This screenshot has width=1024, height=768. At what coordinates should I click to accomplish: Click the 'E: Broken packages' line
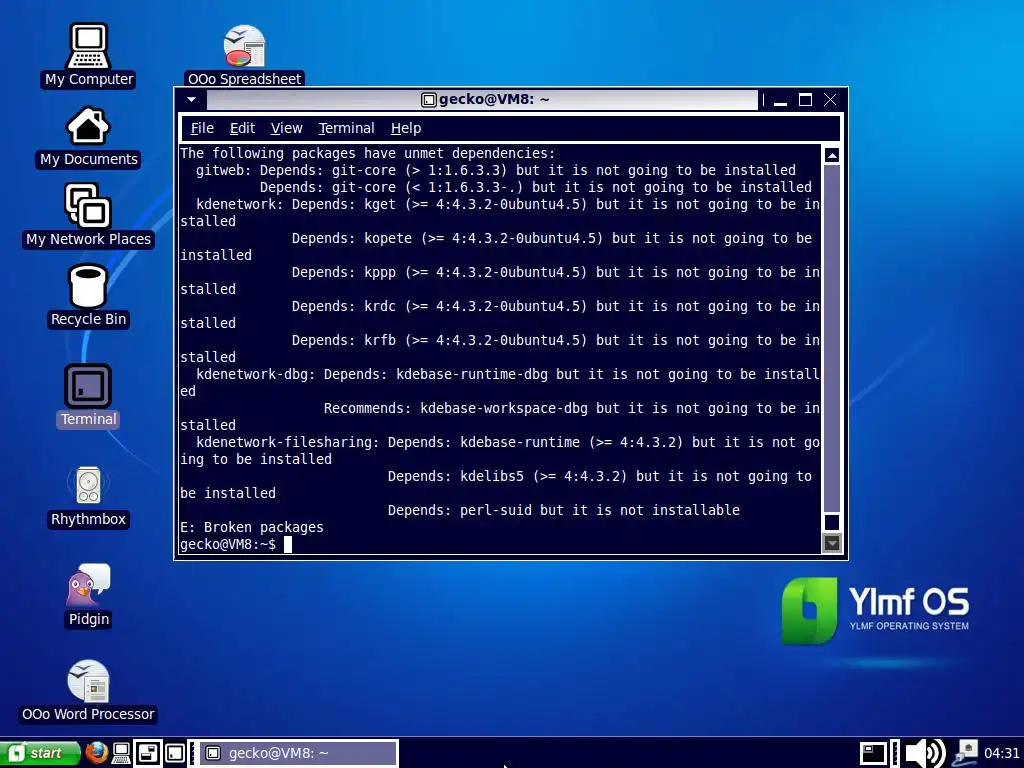tap(251, 527)
